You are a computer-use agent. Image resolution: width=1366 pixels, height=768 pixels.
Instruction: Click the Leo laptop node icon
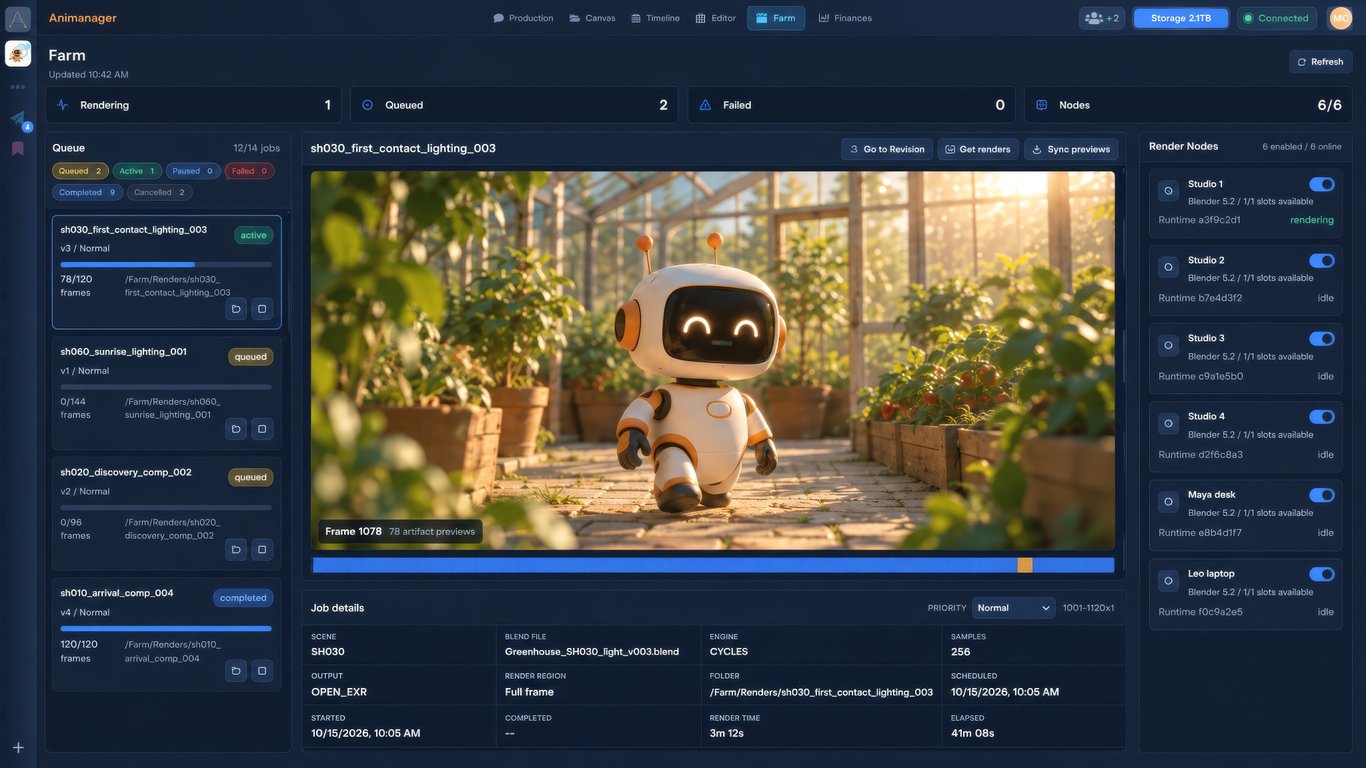[x=1169, y=580]
